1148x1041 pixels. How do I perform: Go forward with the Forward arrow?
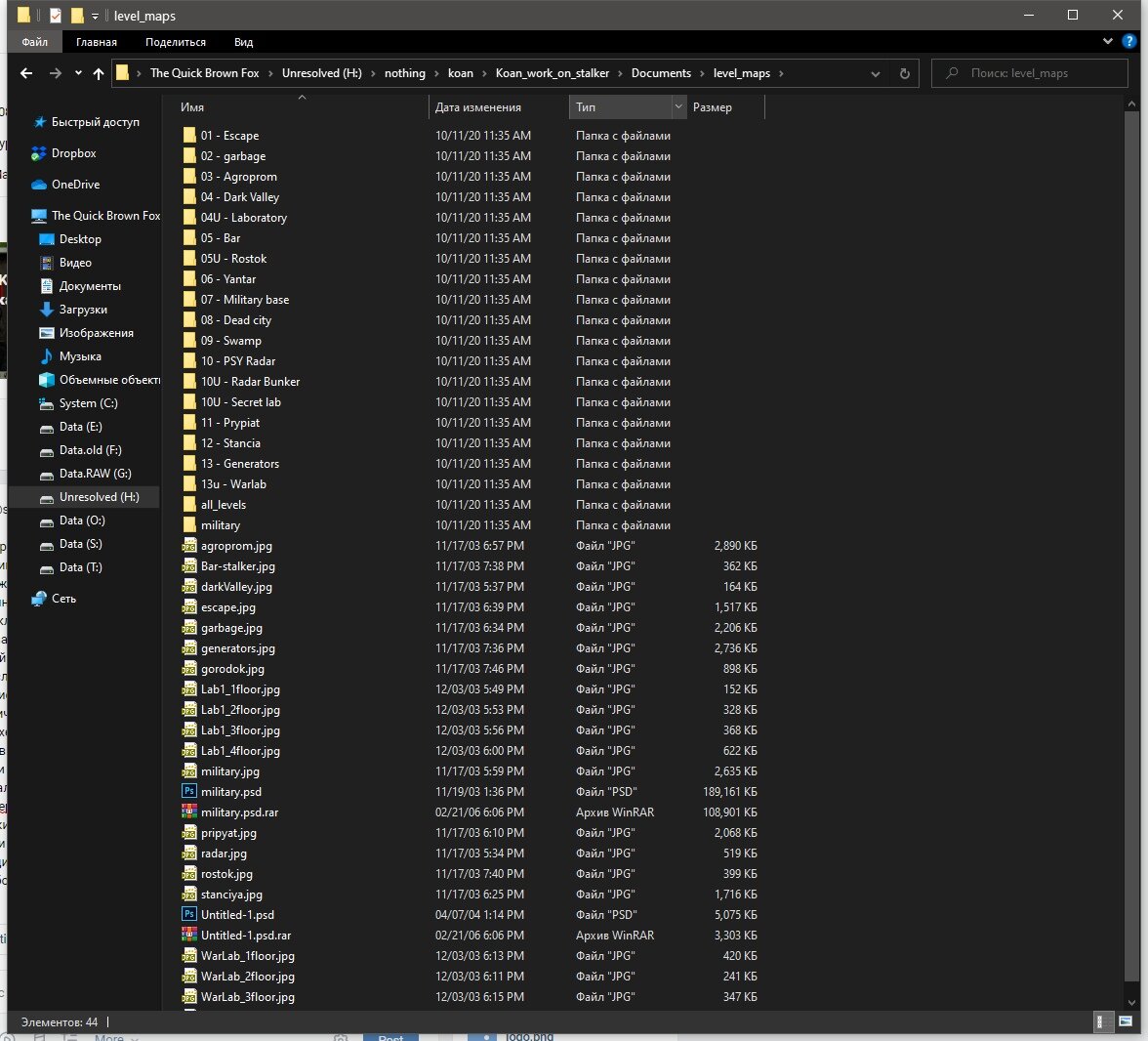tap(56, 73)
